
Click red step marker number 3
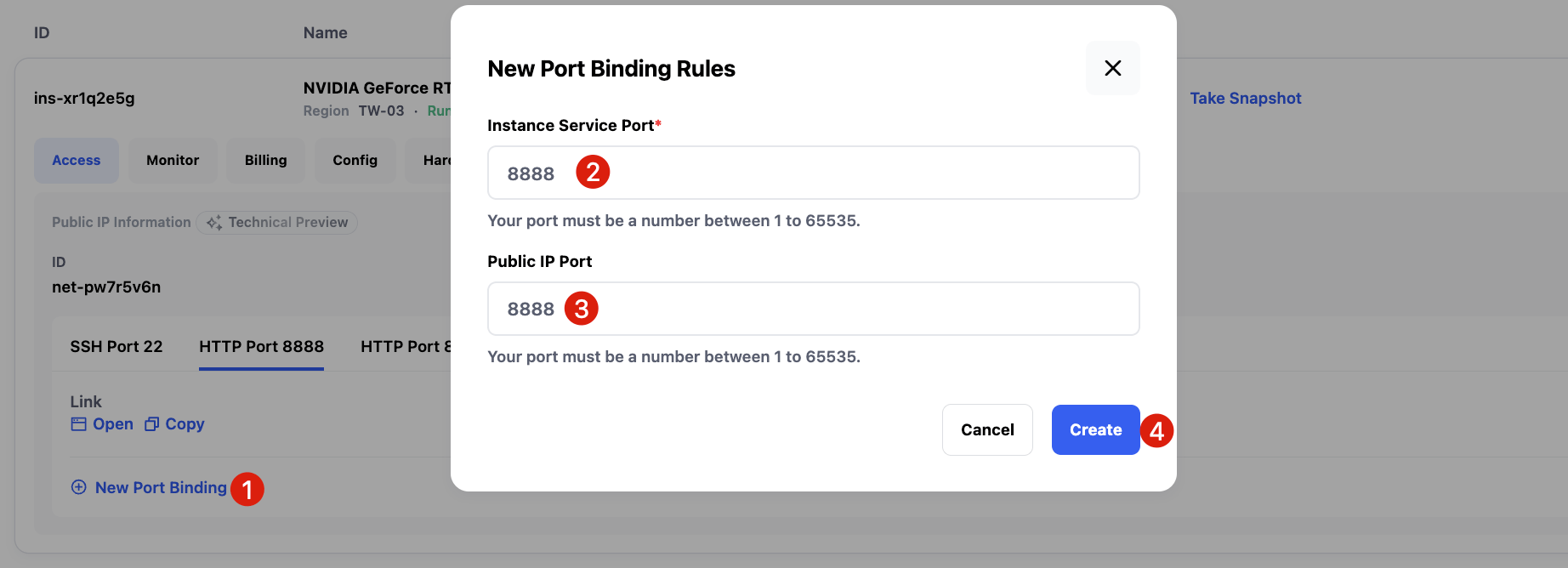coord(582,309)
